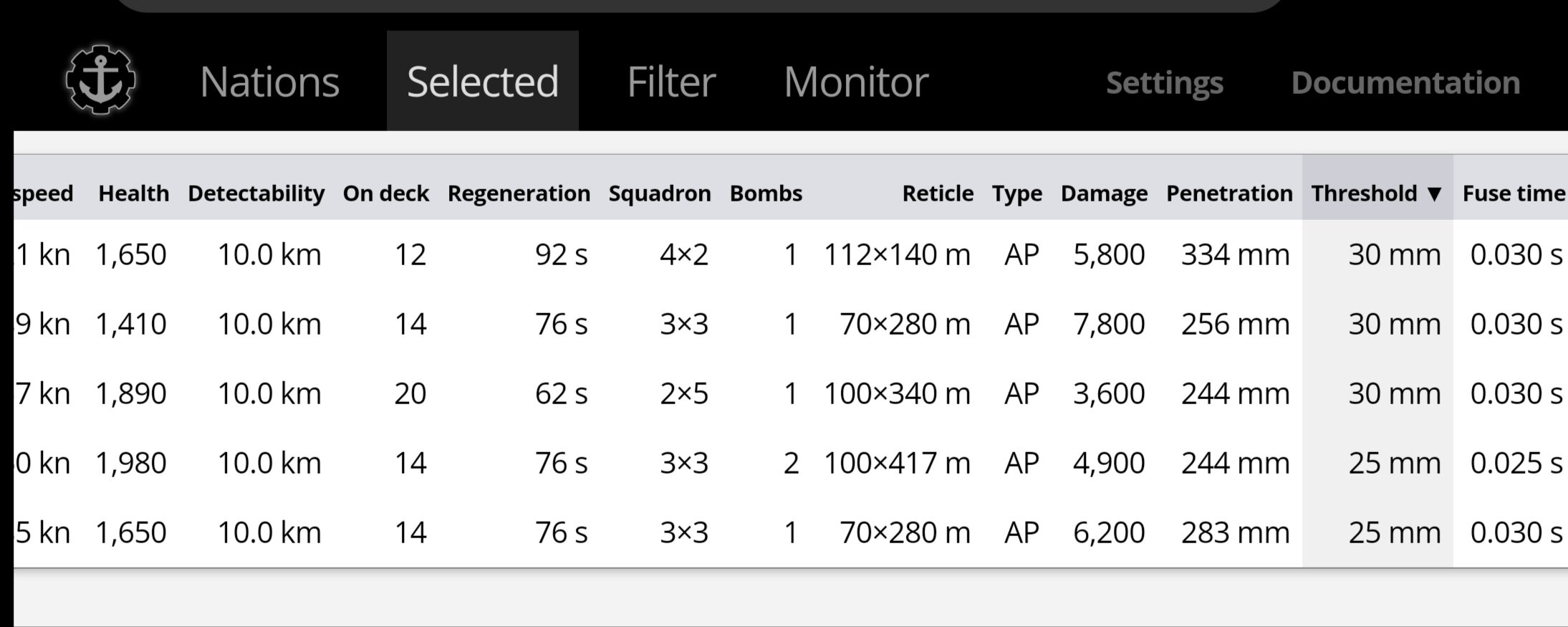Go to the Monitor tab
This screenshot has width=1568, height=627.
[x=856, y=82]
